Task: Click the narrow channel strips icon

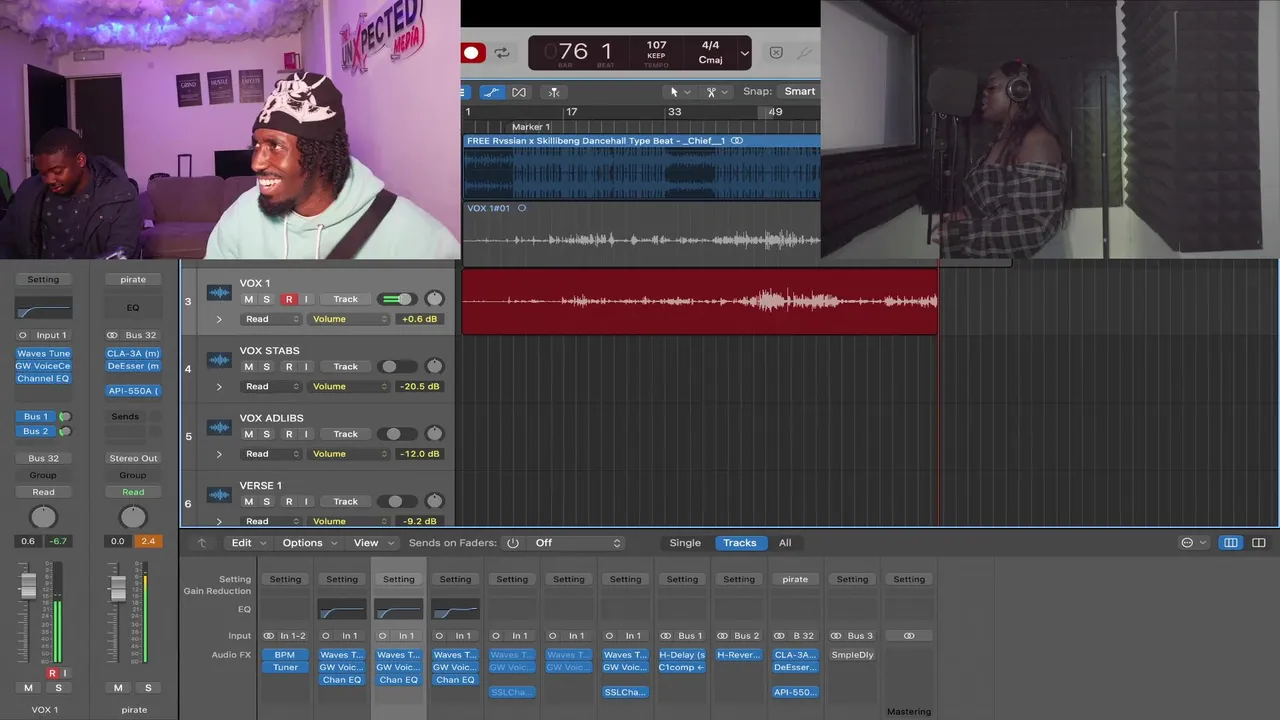Action: (x=1230, y=543)
